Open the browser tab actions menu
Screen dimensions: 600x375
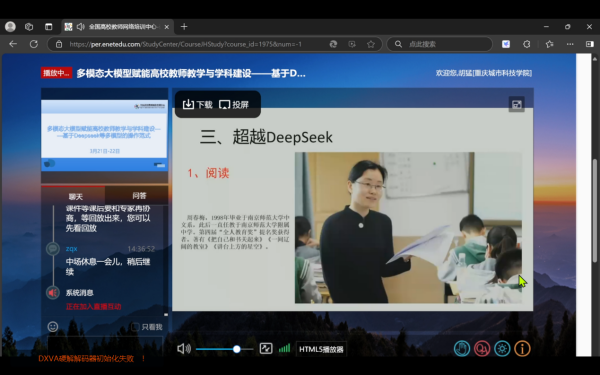pyautogui.click(x=49, y=27)
